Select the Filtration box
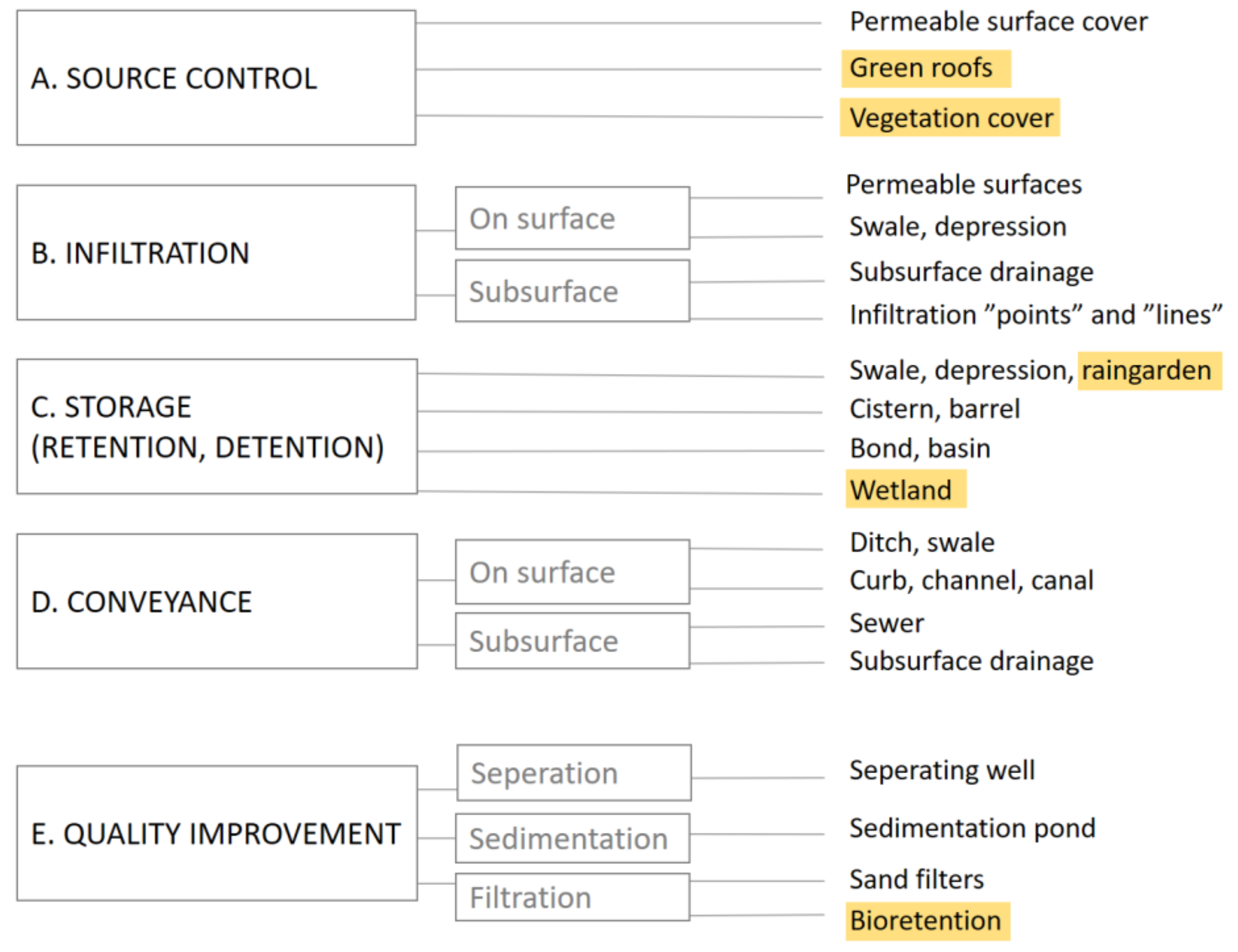This screenshot has height=952, width=1238. [573, 898]
